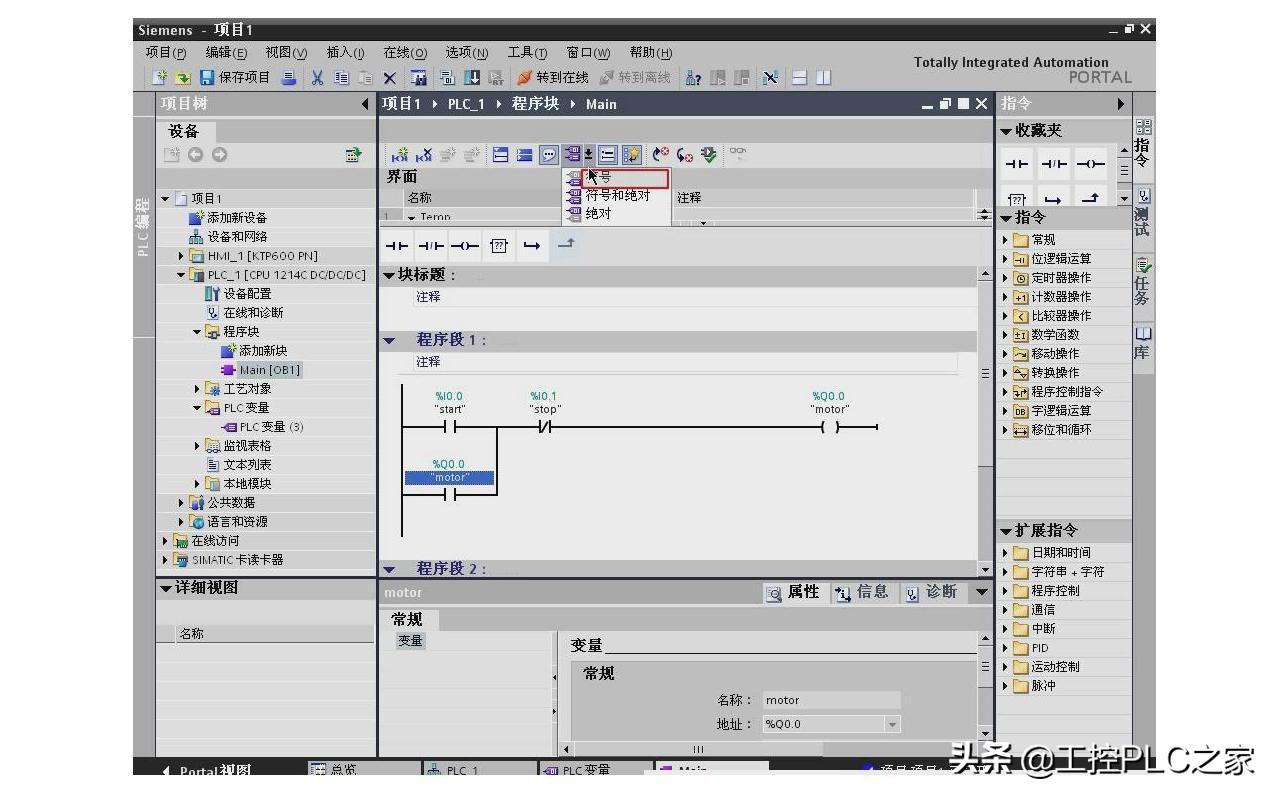Expand SIMATIC 卡读卡器 node
The height and width of the screenshot is (800, 1280).
(166, 560)
